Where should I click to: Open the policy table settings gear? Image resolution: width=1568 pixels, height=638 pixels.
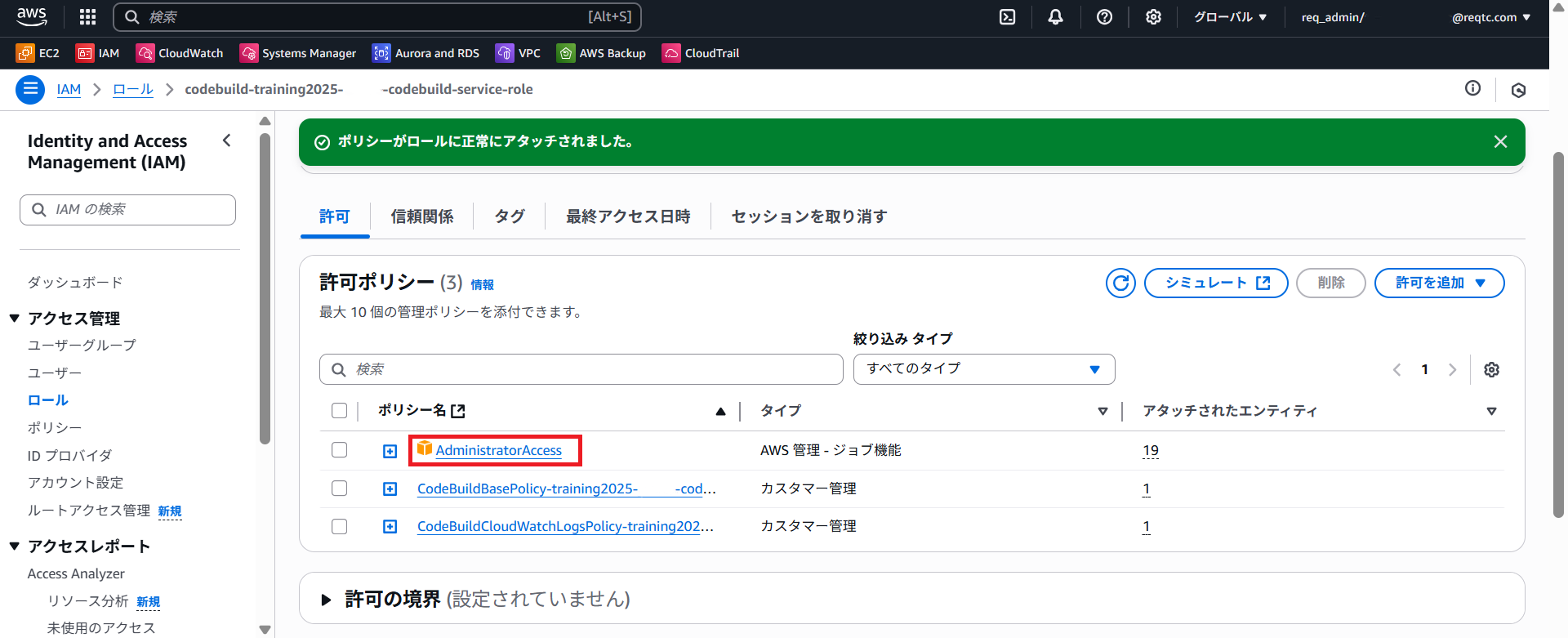(x=1491, y=369)
